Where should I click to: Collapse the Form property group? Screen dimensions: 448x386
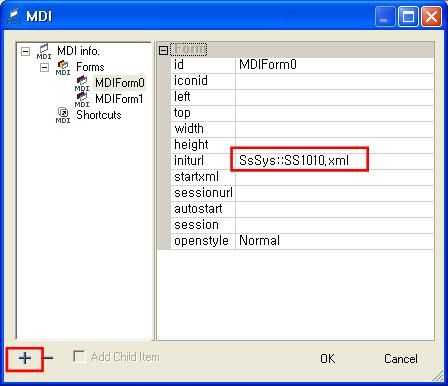(x=163, y=51)
